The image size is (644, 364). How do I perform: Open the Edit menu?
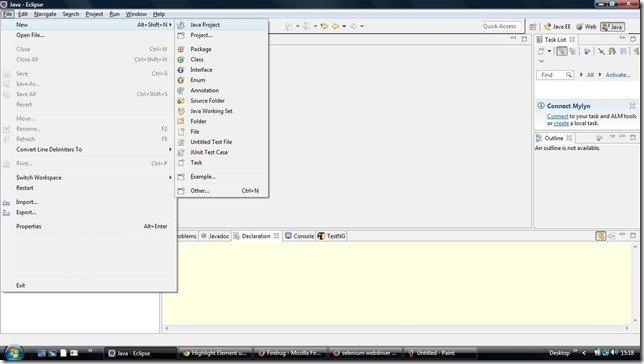point(23,14)
